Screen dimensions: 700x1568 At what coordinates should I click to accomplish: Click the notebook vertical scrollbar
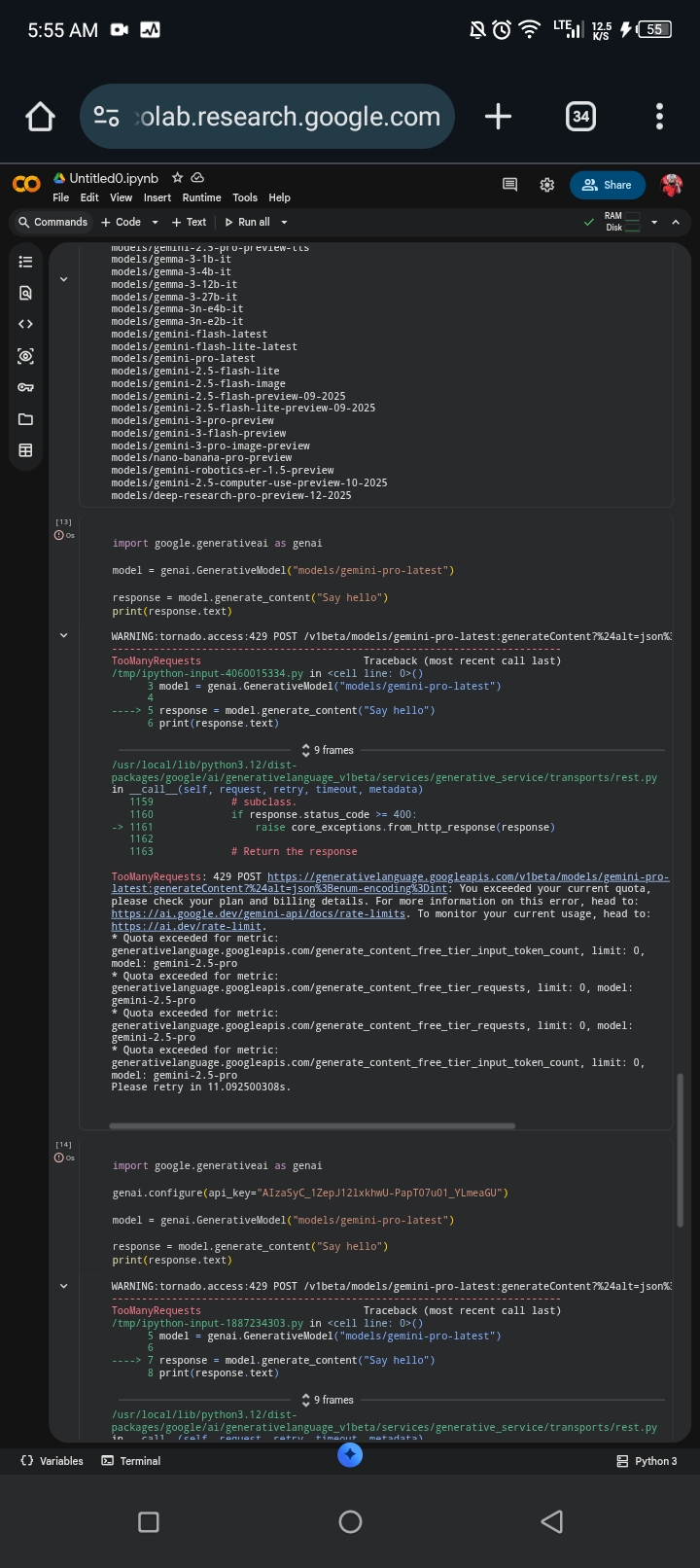coord(680,1148)
